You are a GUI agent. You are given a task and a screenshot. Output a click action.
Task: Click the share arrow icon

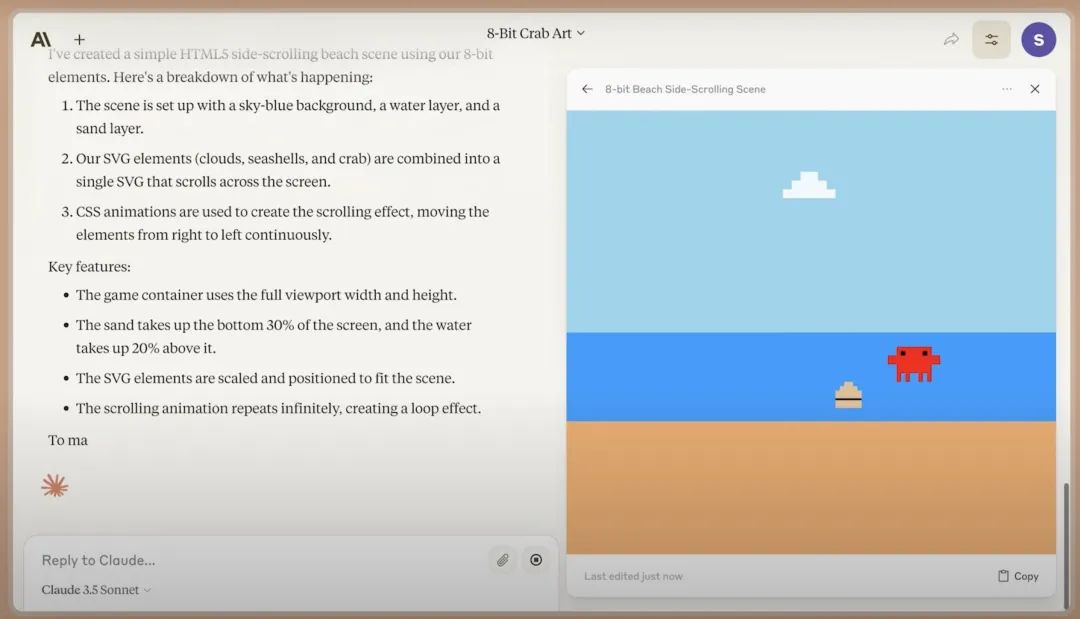951,39
